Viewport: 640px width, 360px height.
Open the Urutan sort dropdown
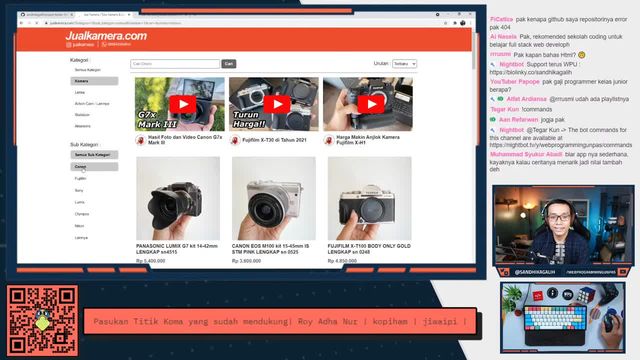404,64
